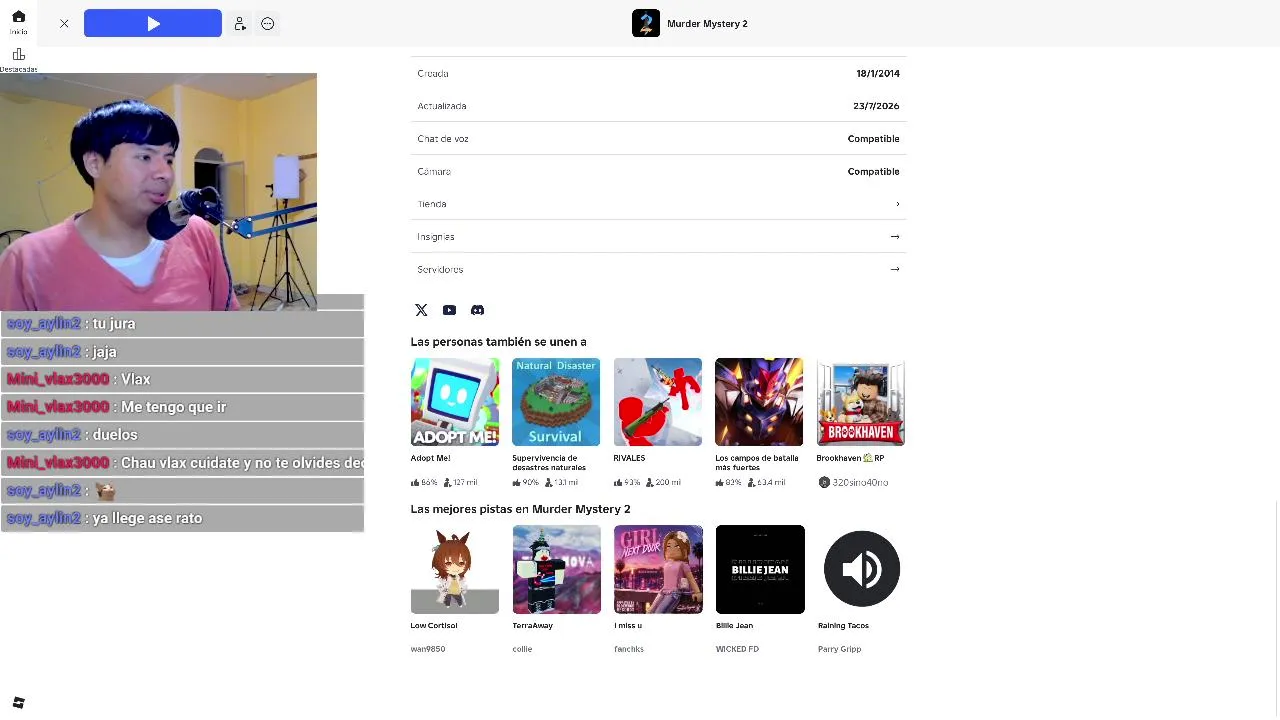Open the more options ellipsis icon
1280x720 pixels.
(x=267, y=23)
